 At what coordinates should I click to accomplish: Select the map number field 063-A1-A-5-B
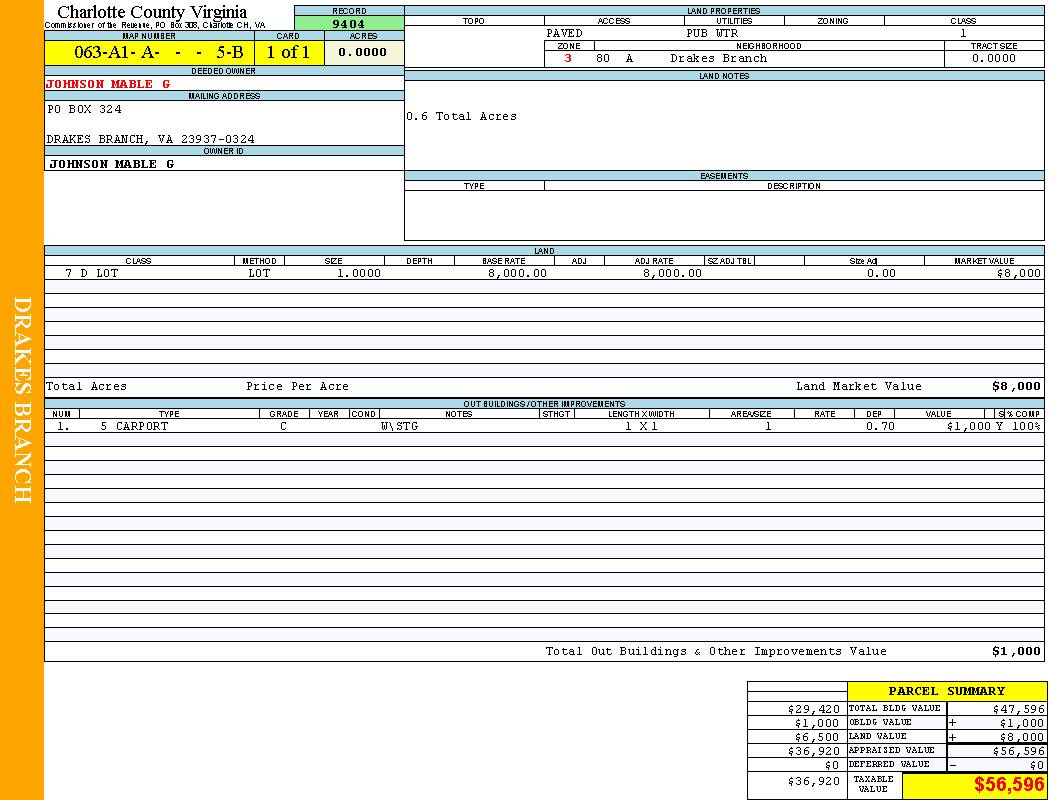click(x=149, y=53)
